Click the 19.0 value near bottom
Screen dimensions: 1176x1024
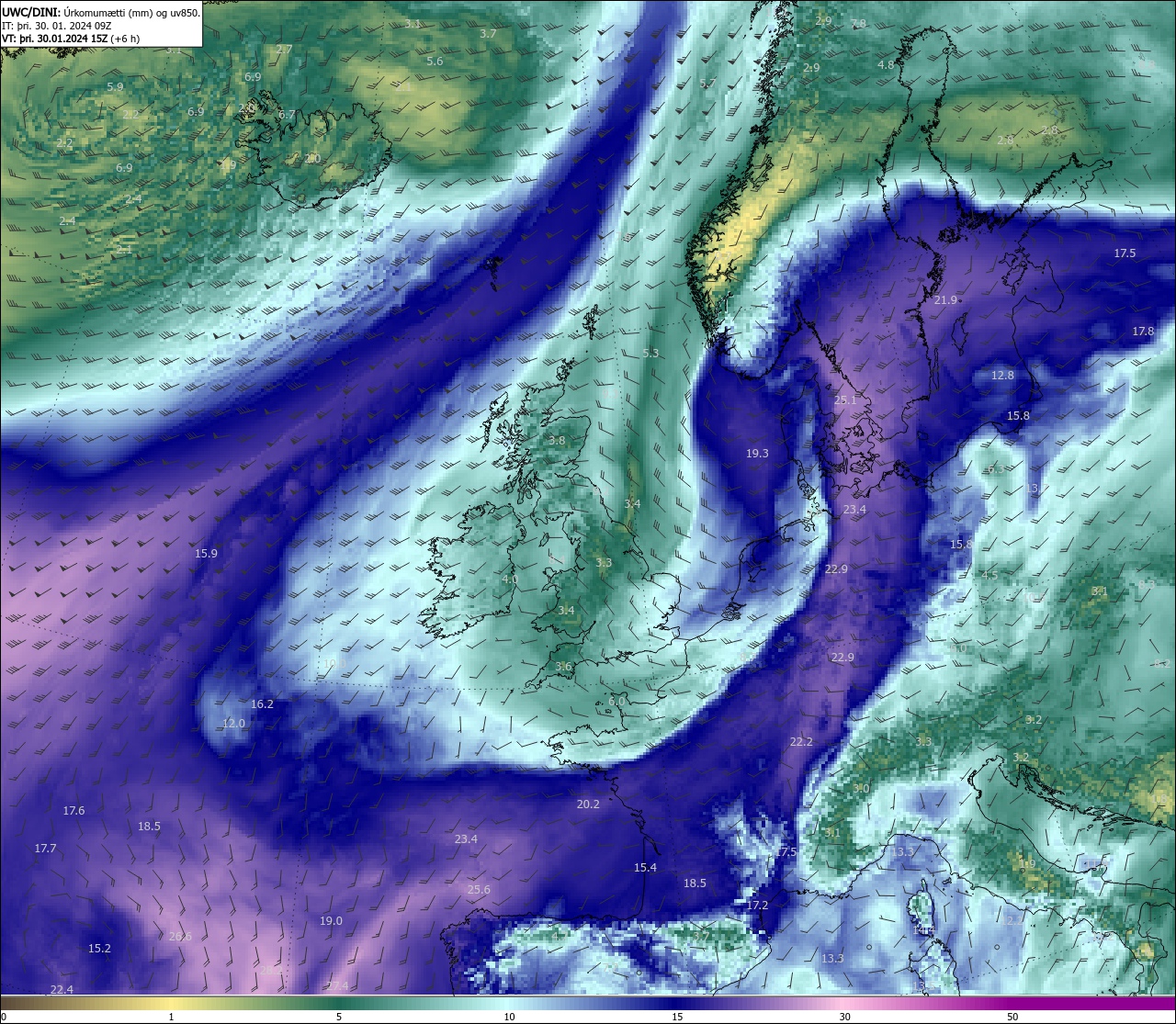[331, 921]
